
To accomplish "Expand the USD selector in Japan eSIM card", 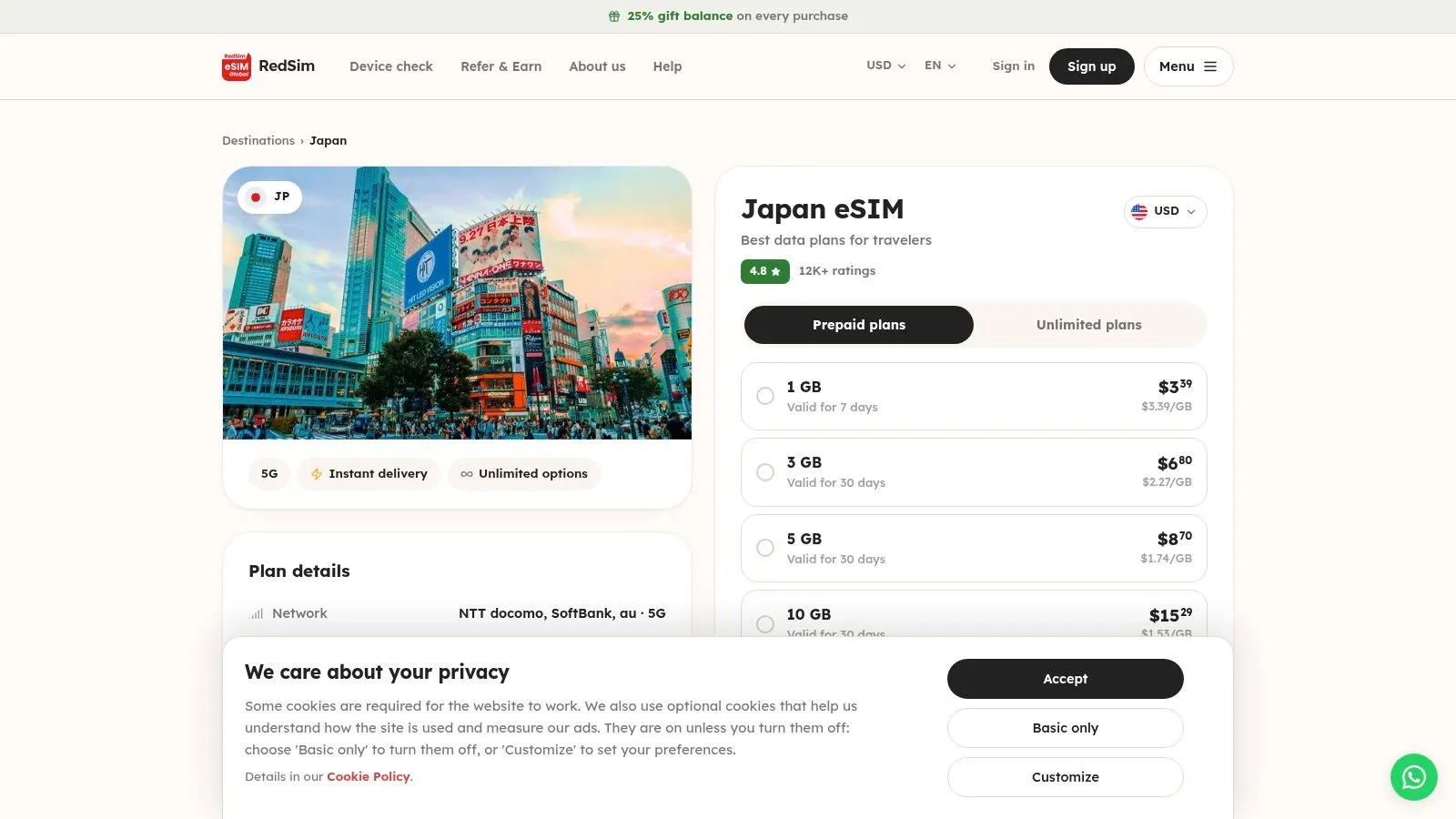I will pyautogui.click(x=1165, y=211).
